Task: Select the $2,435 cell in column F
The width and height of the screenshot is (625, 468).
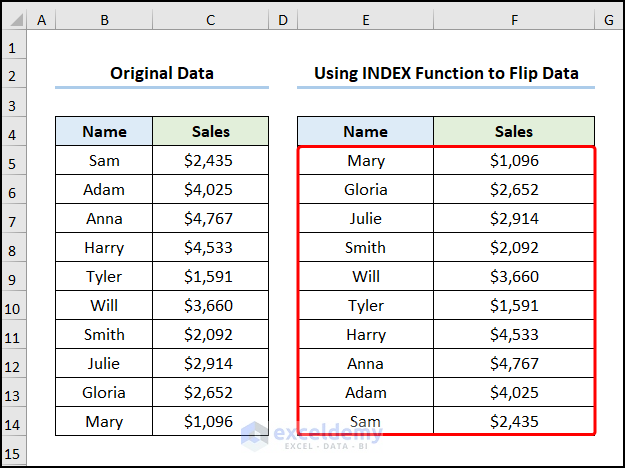Action: (x=514, y=421)
